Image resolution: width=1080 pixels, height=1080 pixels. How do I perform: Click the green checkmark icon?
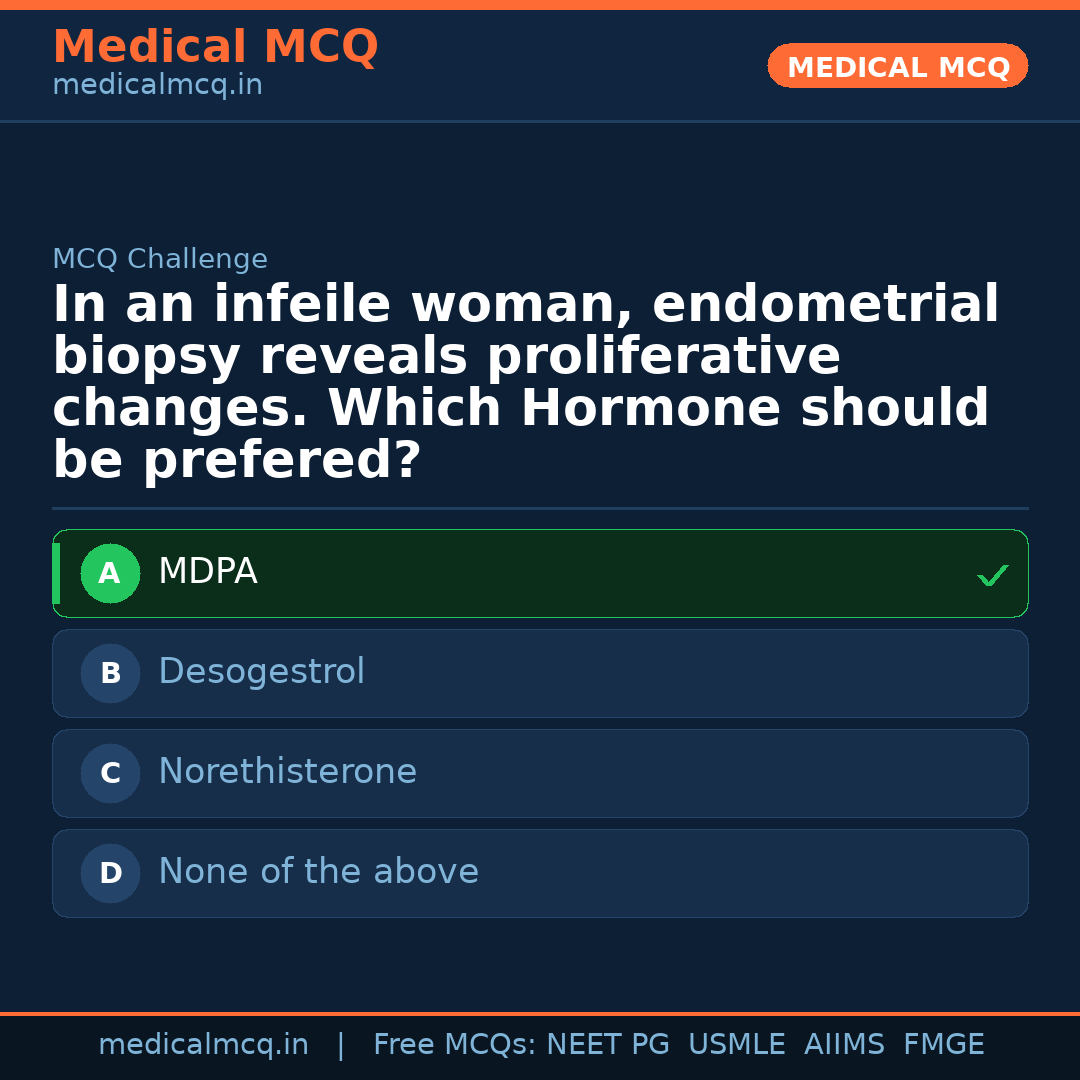click(x=992, y=575)
